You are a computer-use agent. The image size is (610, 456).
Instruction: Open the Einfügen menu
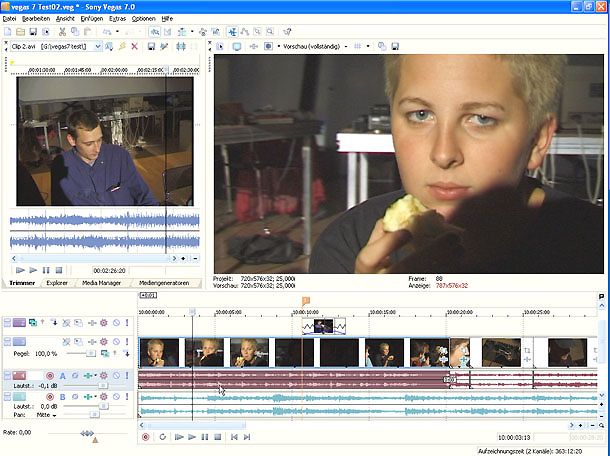coord(91,19)
